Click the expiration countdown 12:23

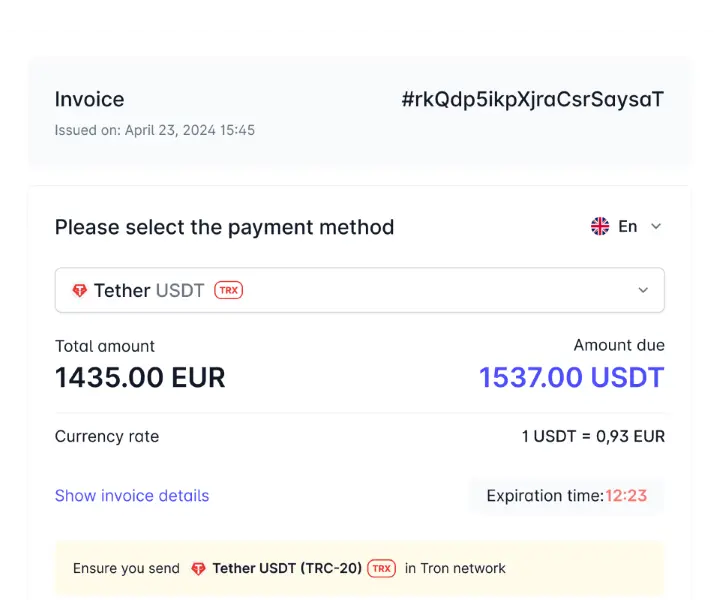pyautogui.click(x=626, y=495)
